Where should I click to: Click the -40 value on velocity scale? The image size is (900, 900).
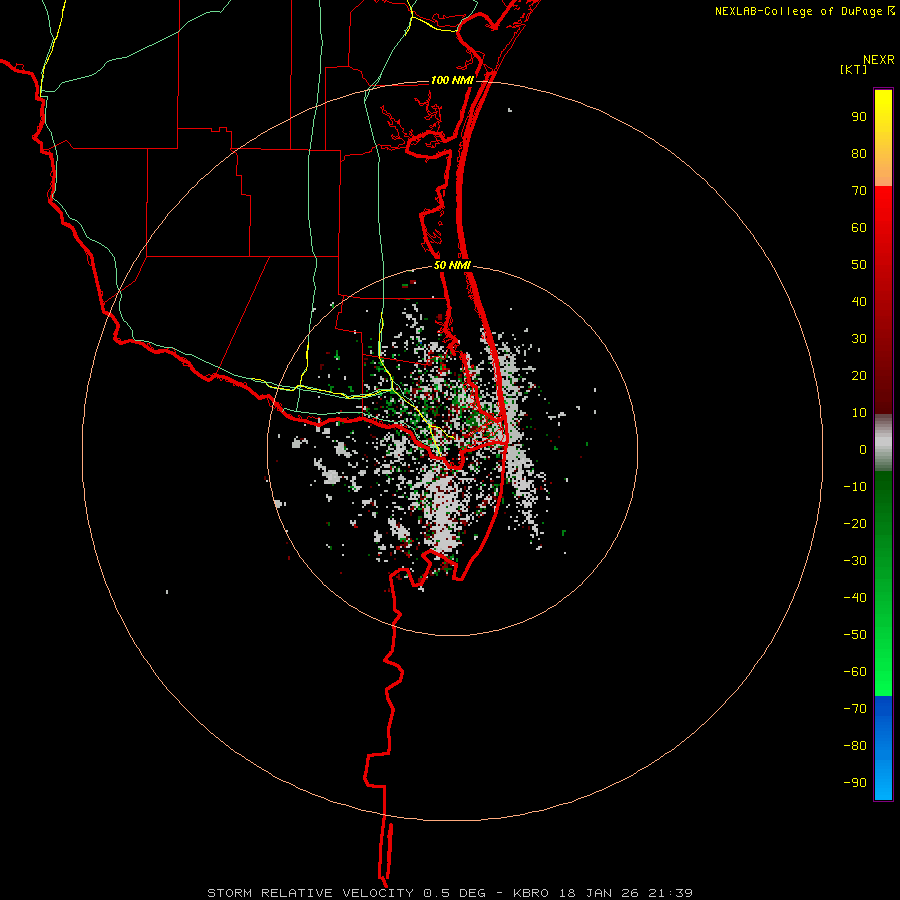[855, 598]
